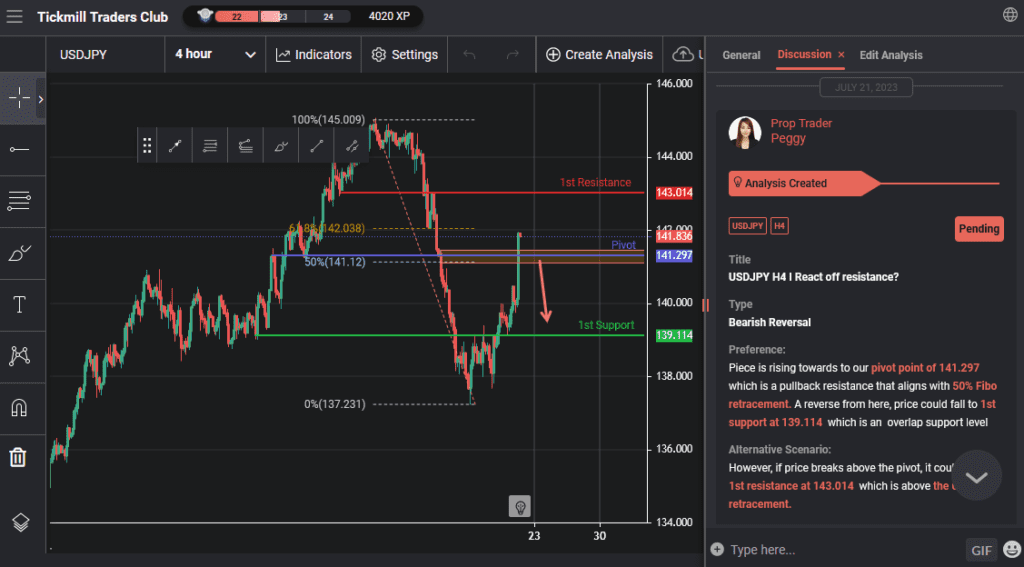Click Create Analysis button
The height and width of the screenshot is (567, 1024).
point(599,55)
